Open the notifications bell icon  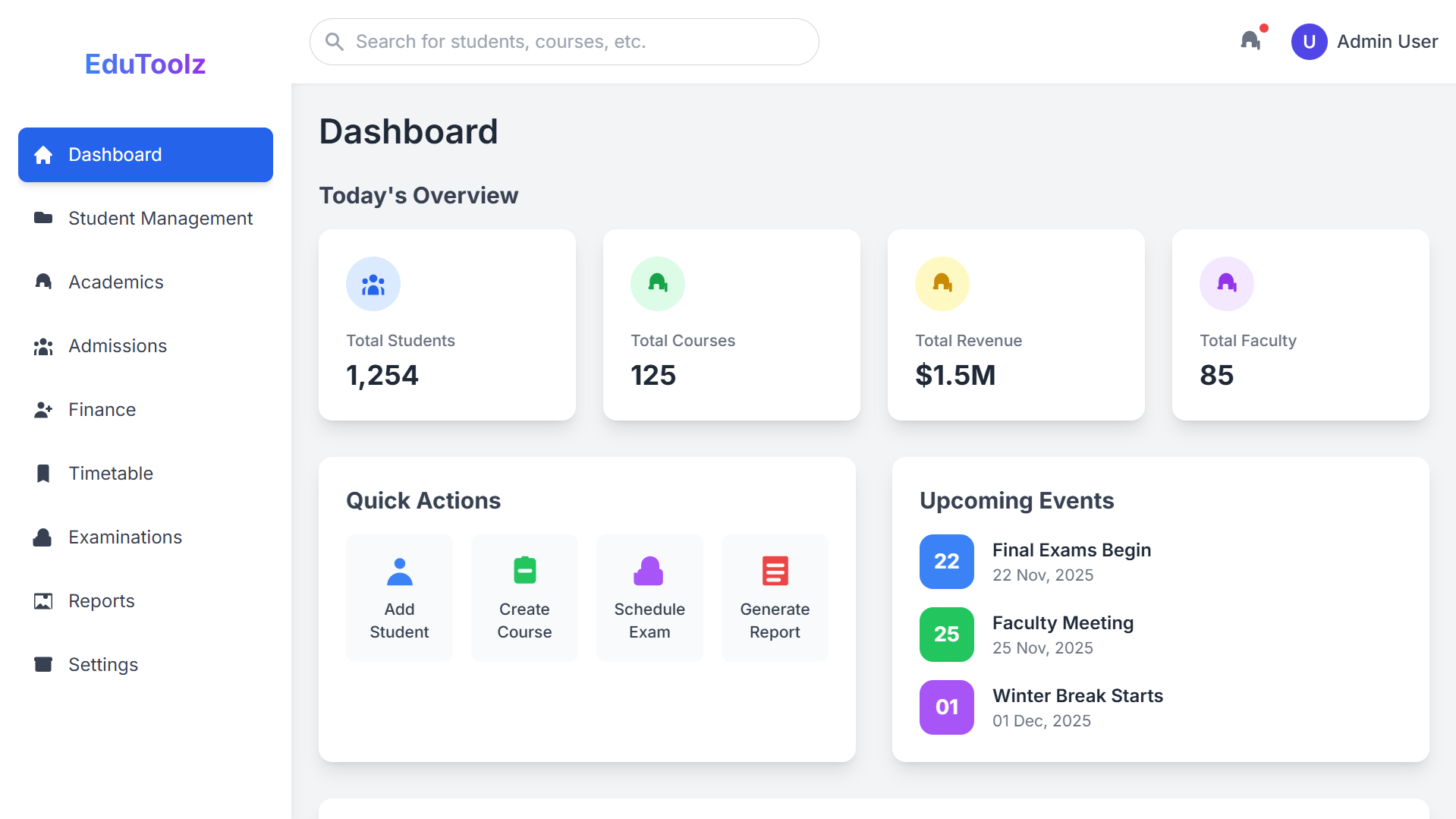[1250, 41]
